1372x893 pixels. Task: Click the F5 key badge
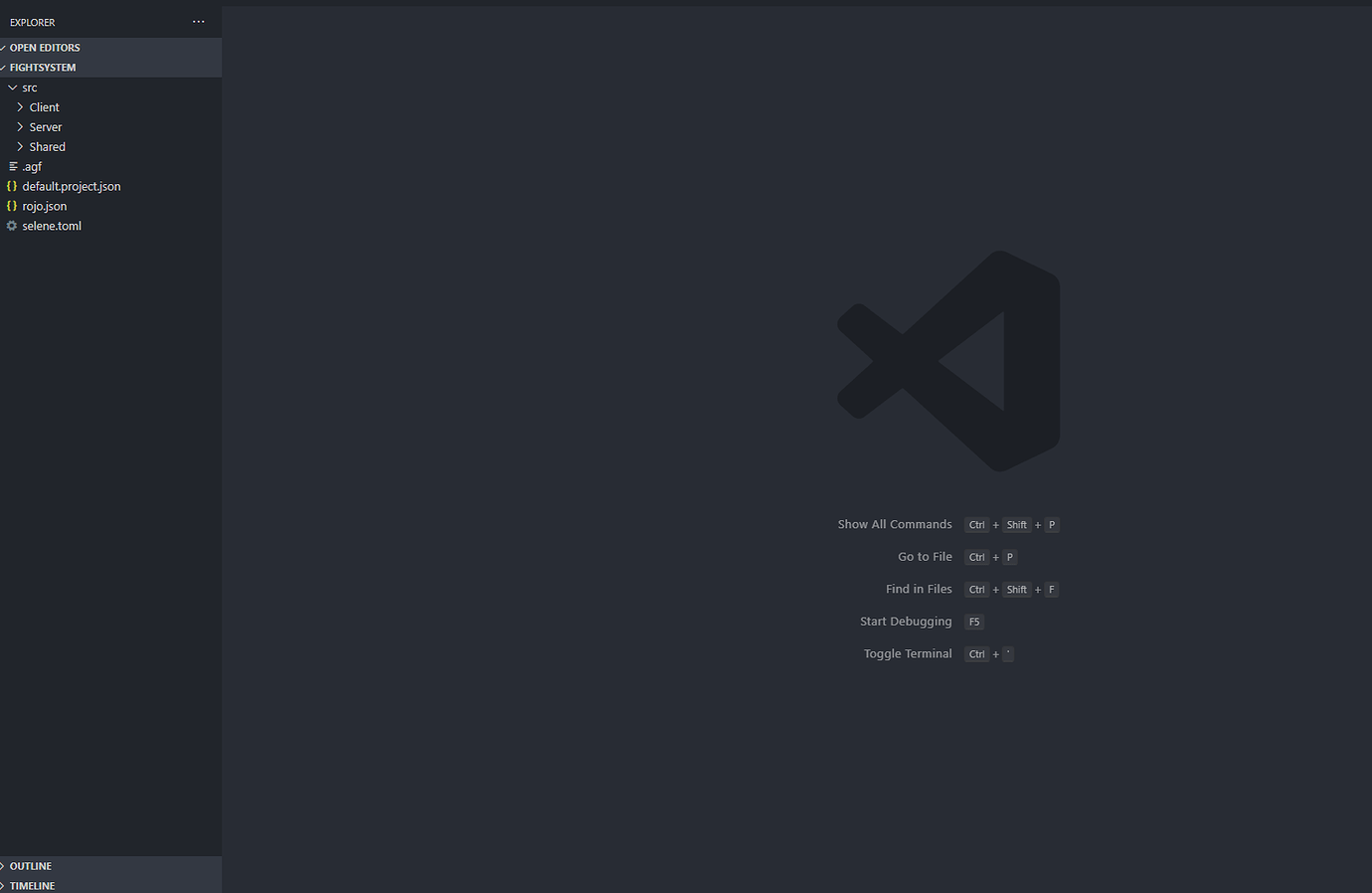(x=974, y=622)
